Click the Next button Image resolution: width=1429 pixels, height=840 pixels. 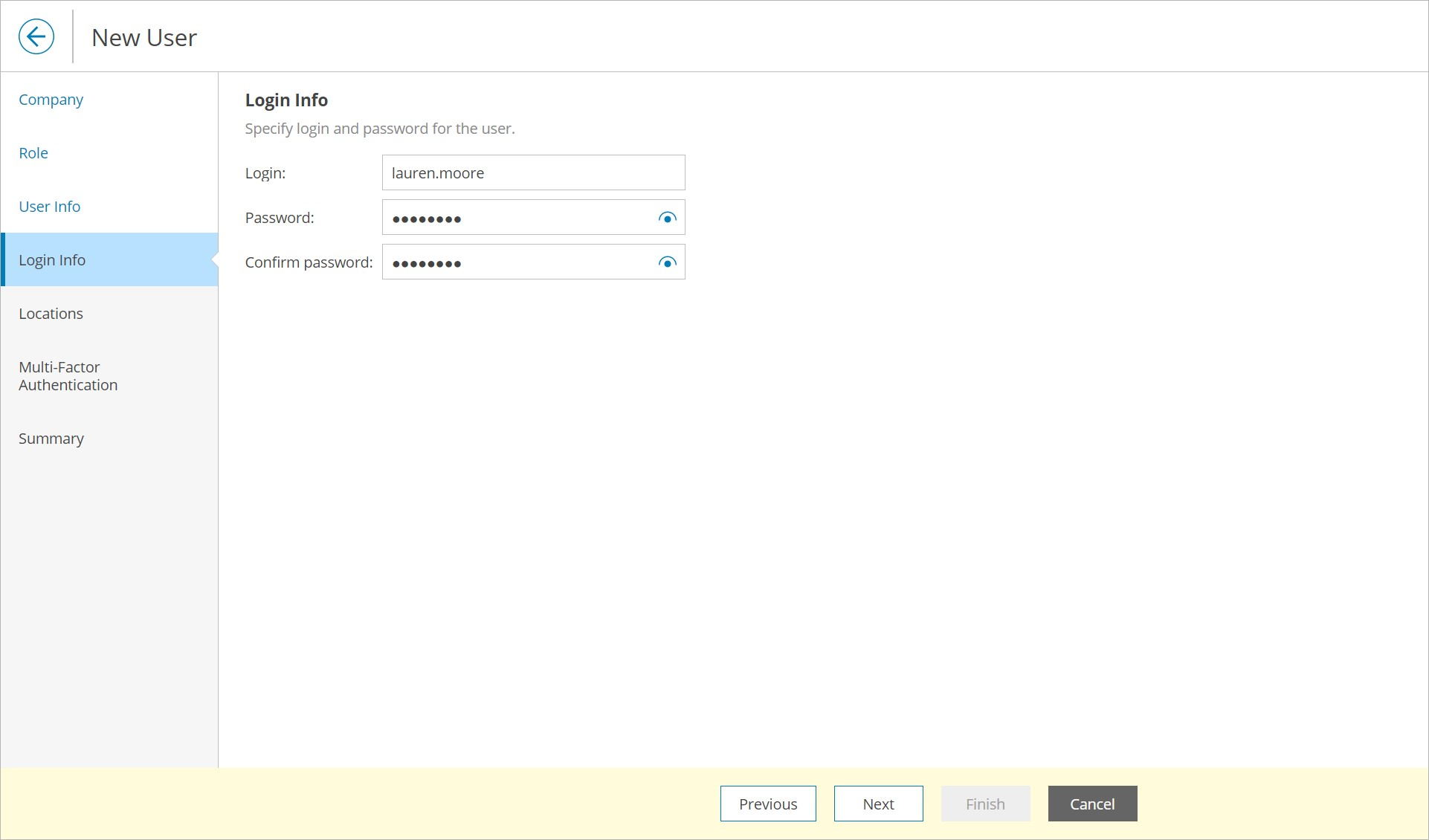point(878,804)
